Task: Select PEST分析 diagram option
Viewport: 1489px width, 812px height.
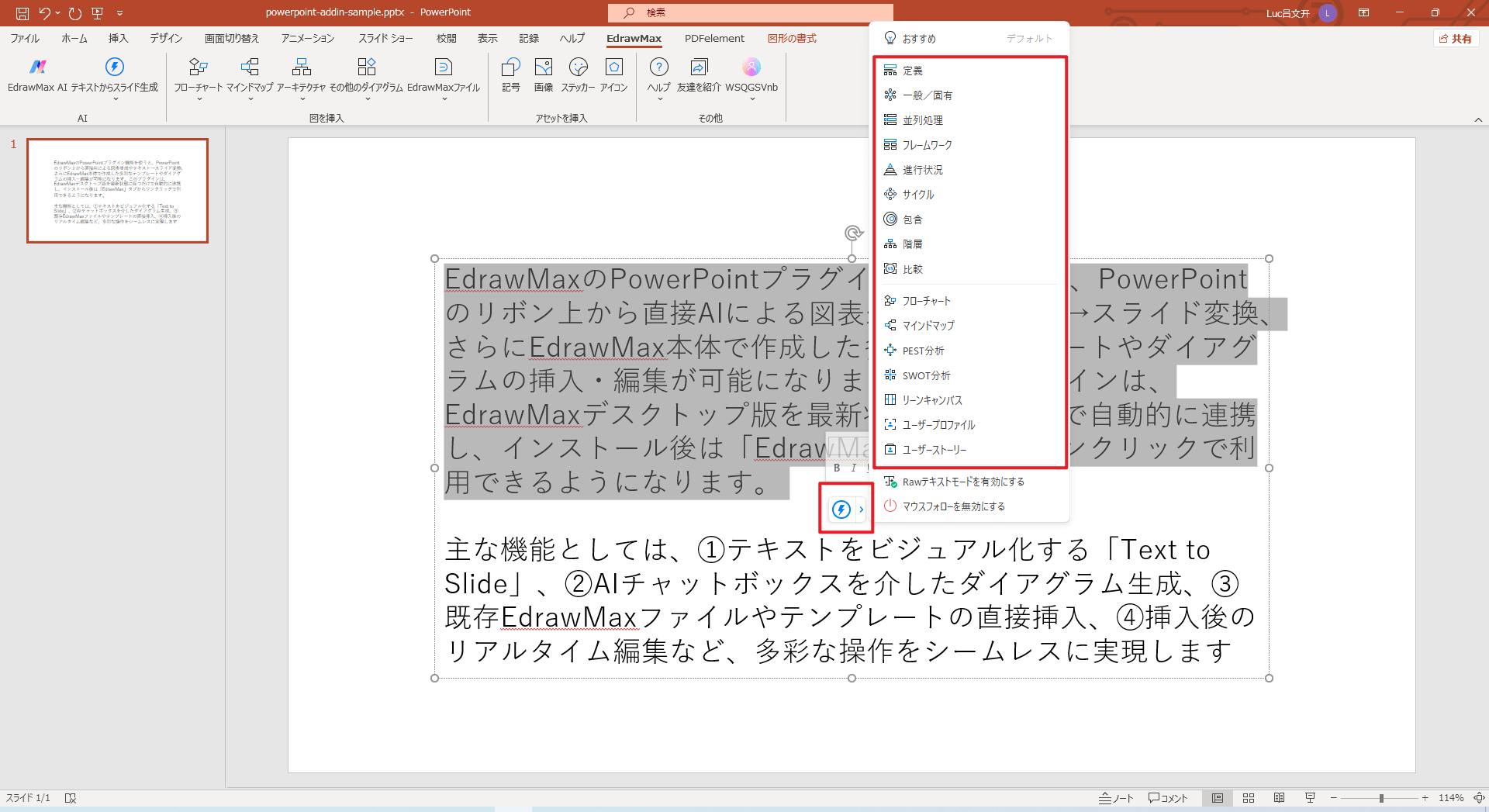Action: pyautogui.click(x=971, y=351)
